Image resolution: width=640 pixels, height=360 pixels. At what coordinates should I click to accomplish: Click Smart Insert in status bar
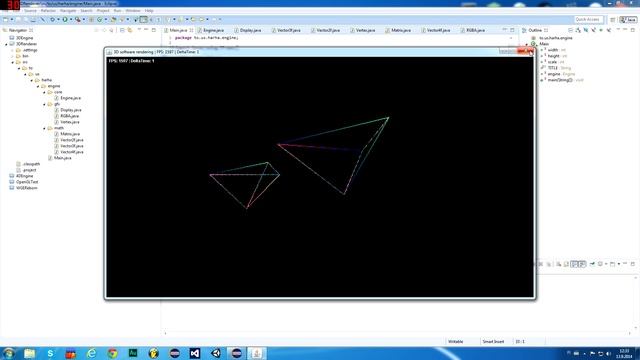coord(493,342)
